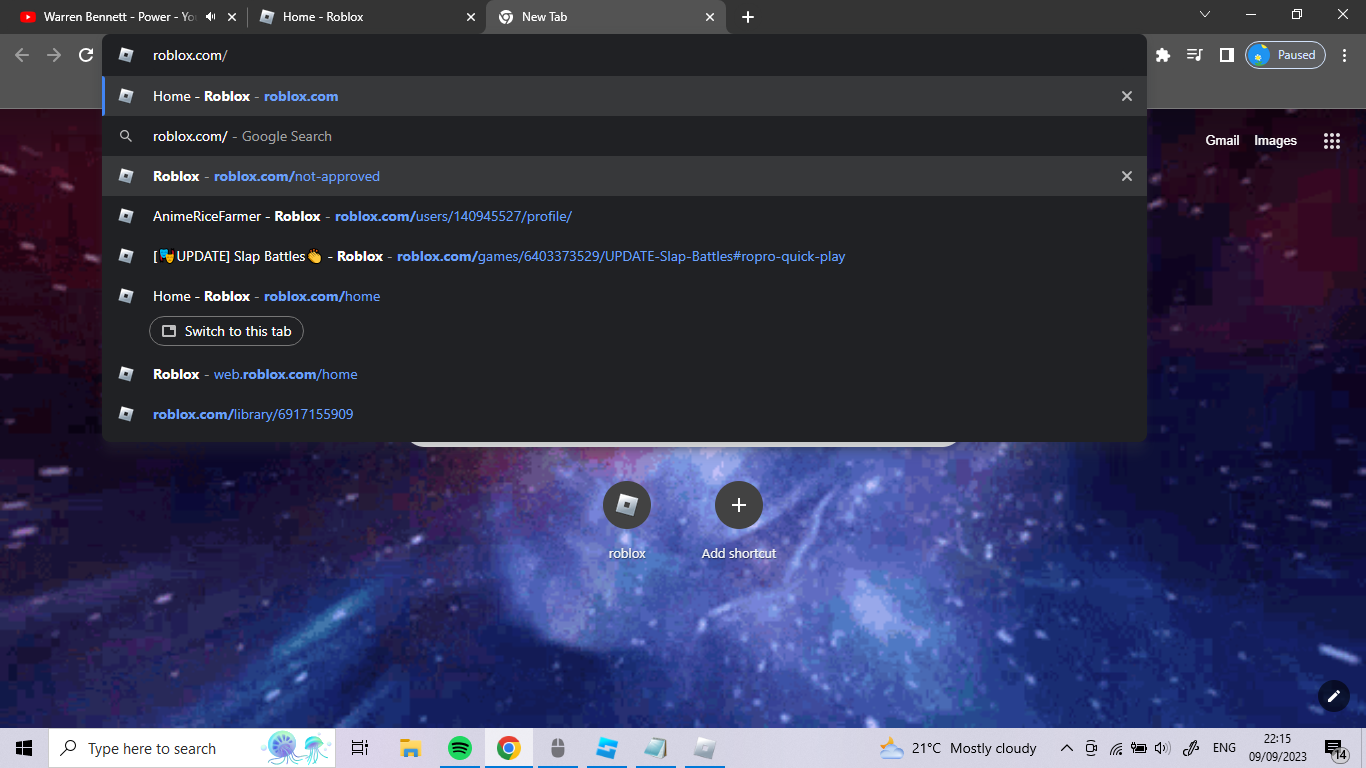Viewport: 1366px width, 768px height.
Task: Open a new tab with plus button
Action: (748, 17)
